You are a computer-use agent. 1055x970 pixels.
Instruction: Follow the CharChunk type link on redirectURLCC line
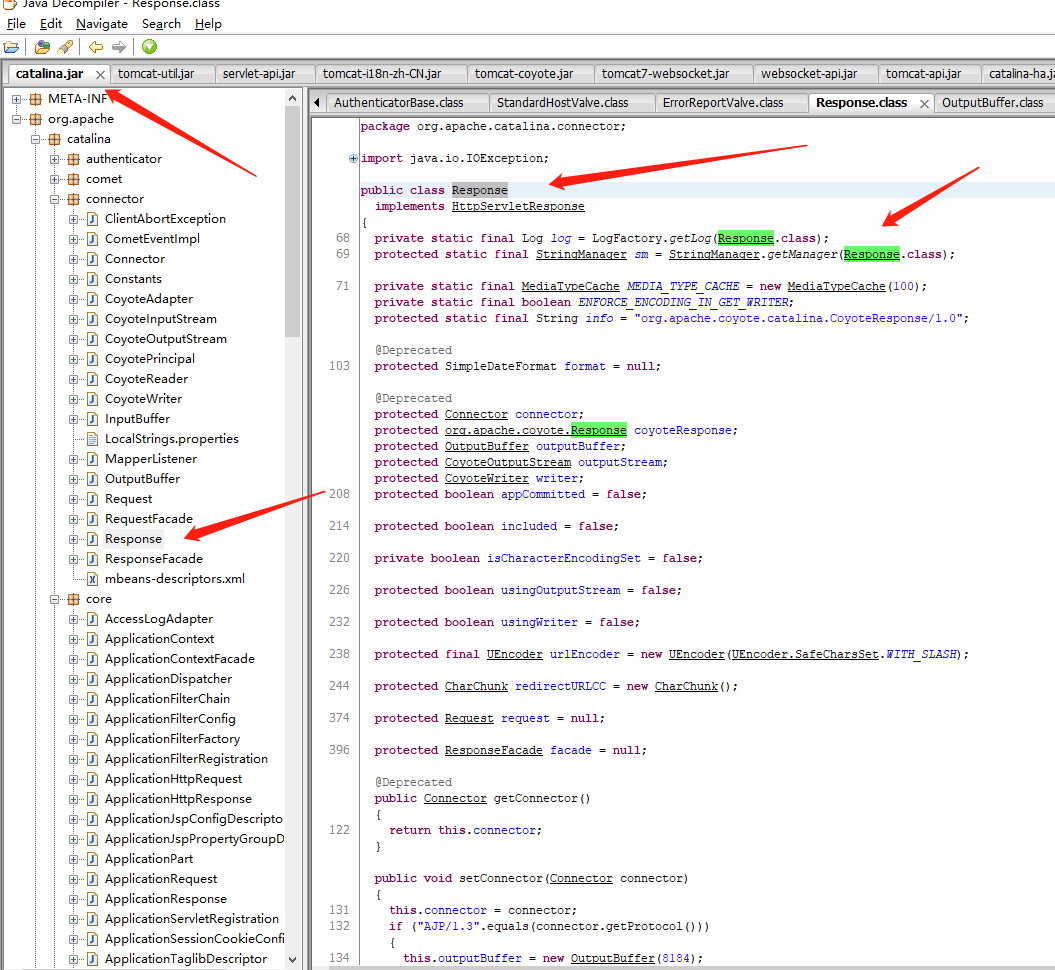(476, 687)
